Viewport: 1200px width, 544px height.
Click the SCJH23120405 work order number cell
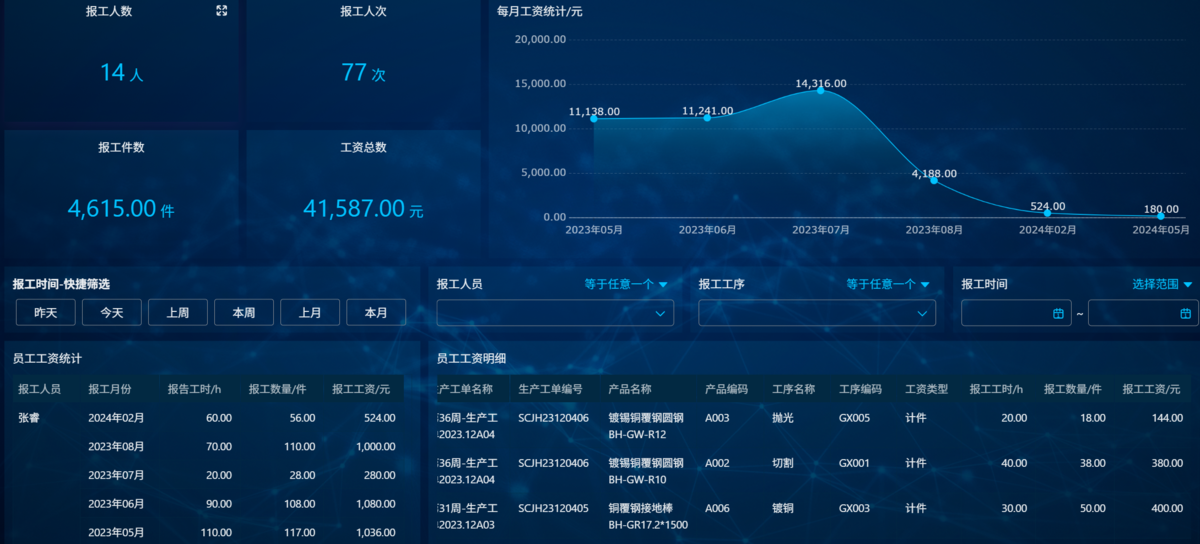554,508
